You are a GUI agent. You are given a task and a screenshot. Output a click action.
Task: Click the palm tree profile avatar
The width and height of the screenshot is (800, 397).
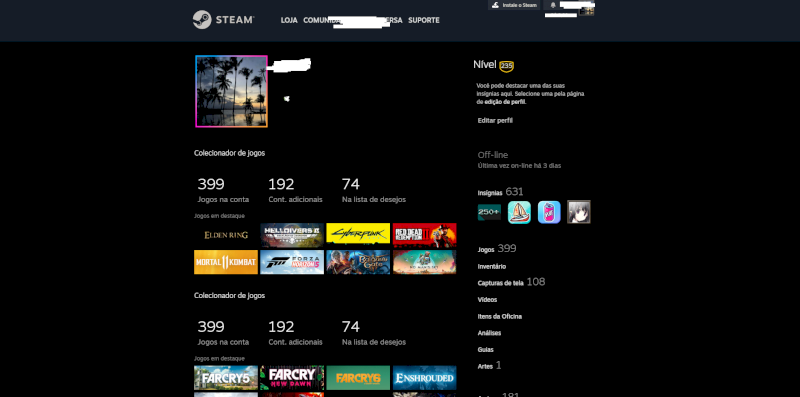(x=231, y=91)
